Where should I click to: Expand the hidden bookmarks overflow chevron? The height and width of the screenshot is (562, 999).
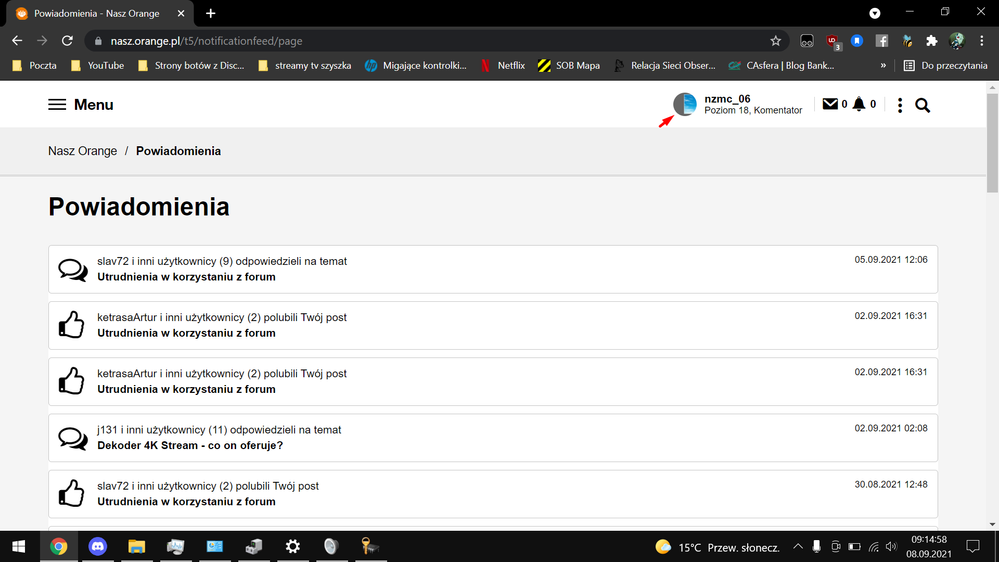[x=883, y=65]
